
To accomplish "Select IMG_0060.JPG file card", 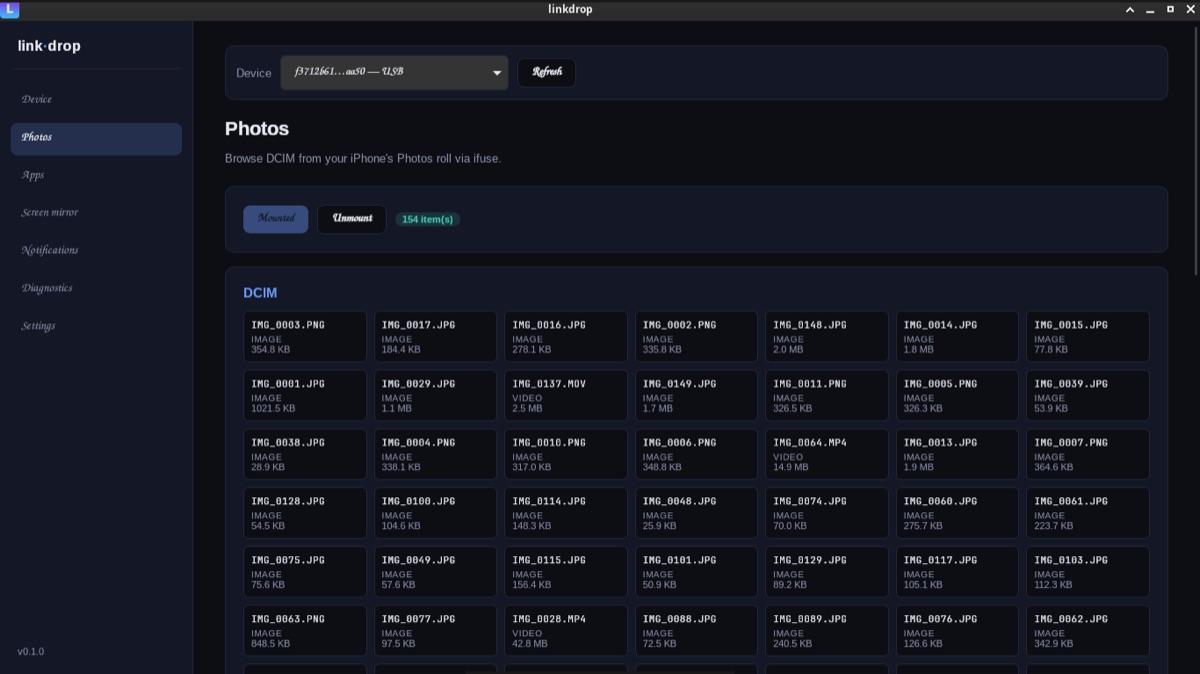I will (957, 514).
